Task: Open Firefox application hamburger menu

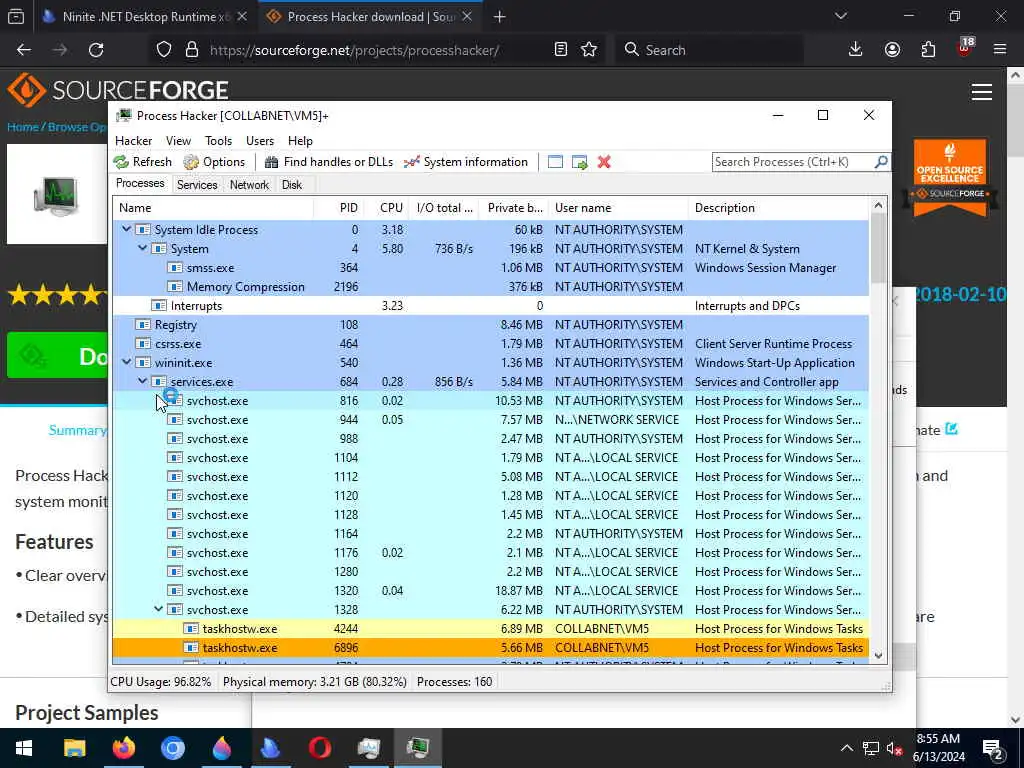Action: [x=1000, y=50]
